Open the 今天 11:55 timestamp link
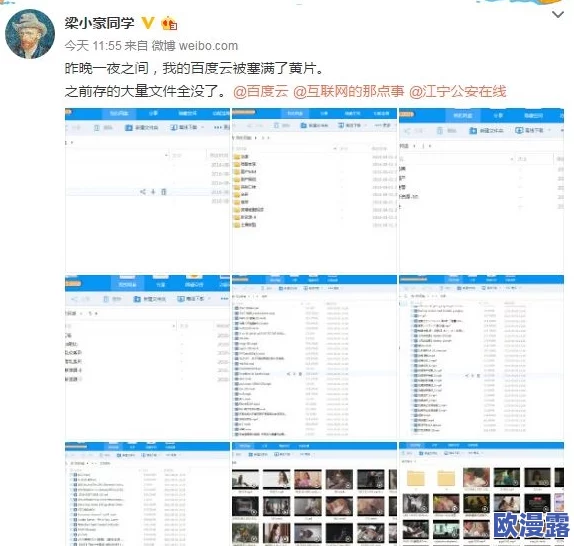The height and width of the screenshot is (546, 574). click(93, 46)
